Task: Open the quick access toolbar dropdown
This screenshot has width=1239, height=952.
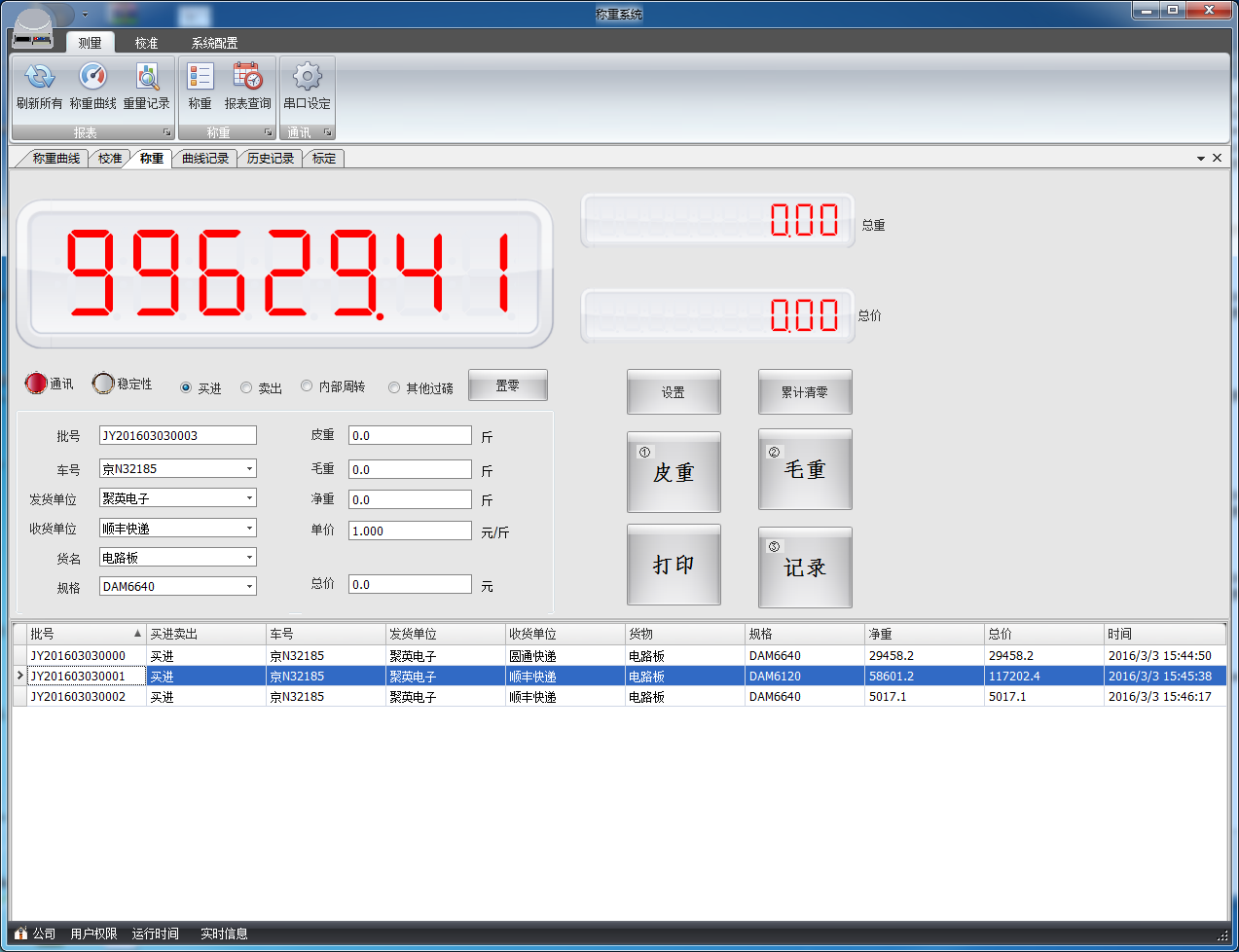Action: tap(86, 15)
